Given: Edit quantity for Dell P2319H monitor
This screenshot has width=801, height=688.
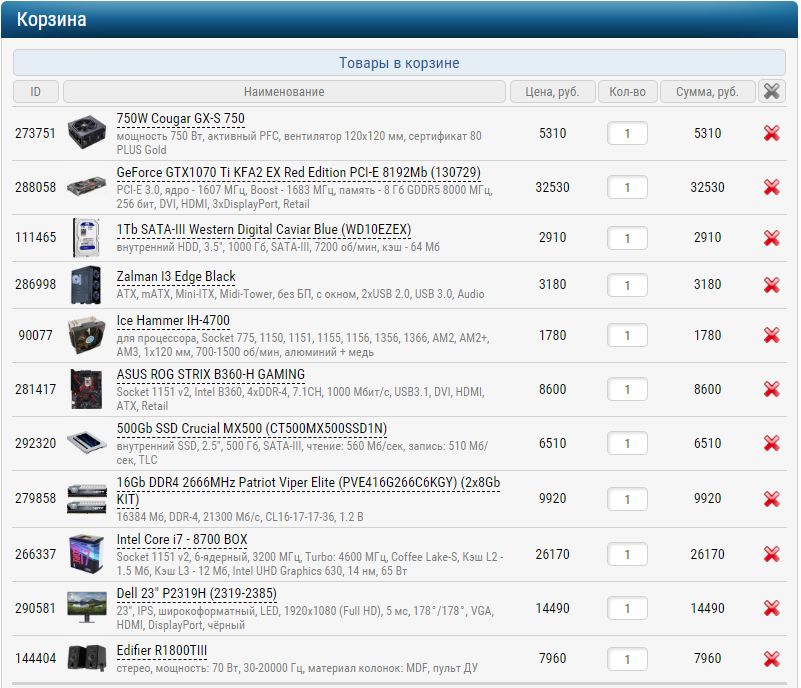Looking at the screenshot, I should pyautogui.click(x=627, y=608).
